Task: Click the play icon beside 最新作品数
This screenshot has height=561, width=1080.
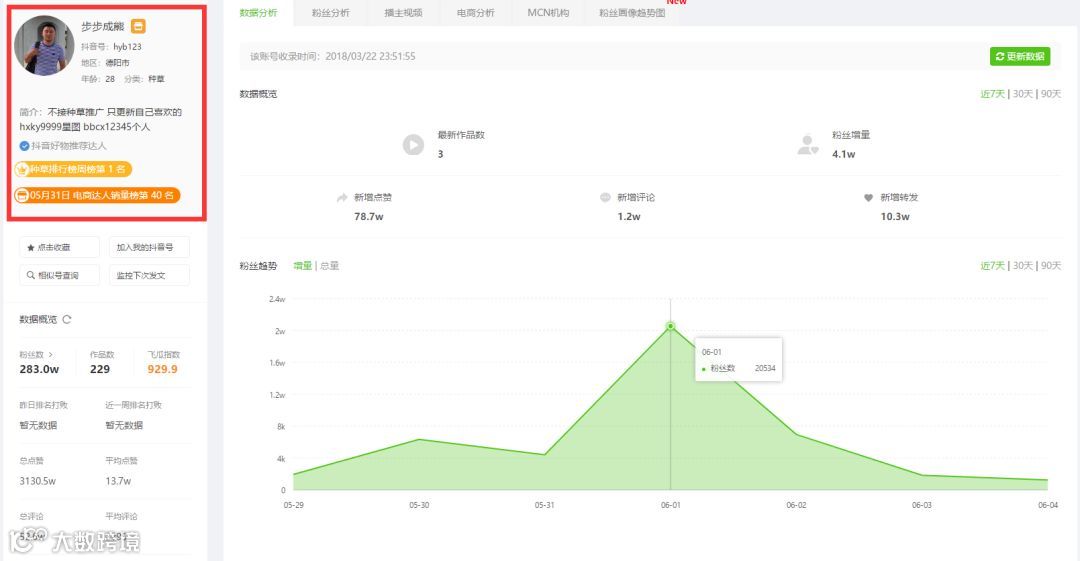Action: 413,145
